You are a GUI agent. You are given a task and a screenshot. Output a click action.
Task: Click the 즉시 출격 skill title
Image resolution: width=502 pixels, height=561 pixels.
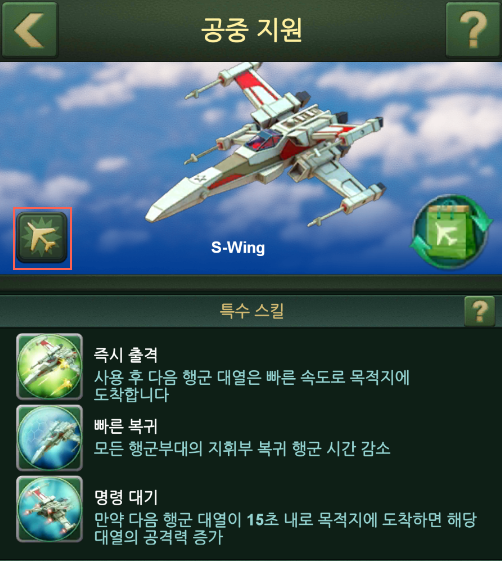pos(125,355)
